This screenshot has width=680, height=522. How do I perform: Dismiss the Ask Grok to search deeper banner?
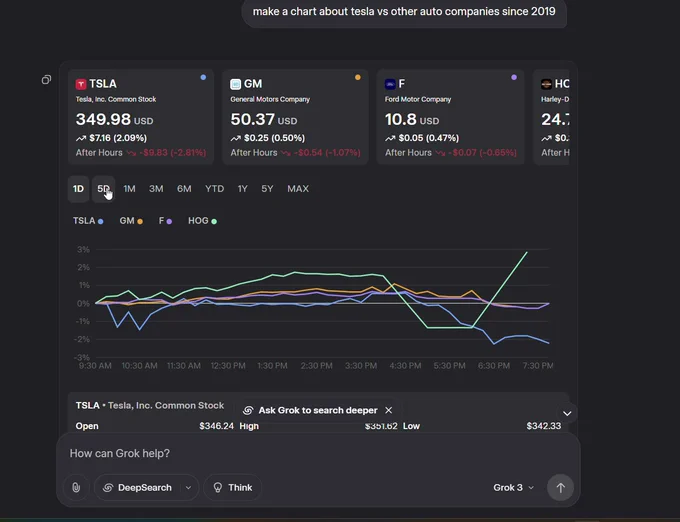[389, 410]
